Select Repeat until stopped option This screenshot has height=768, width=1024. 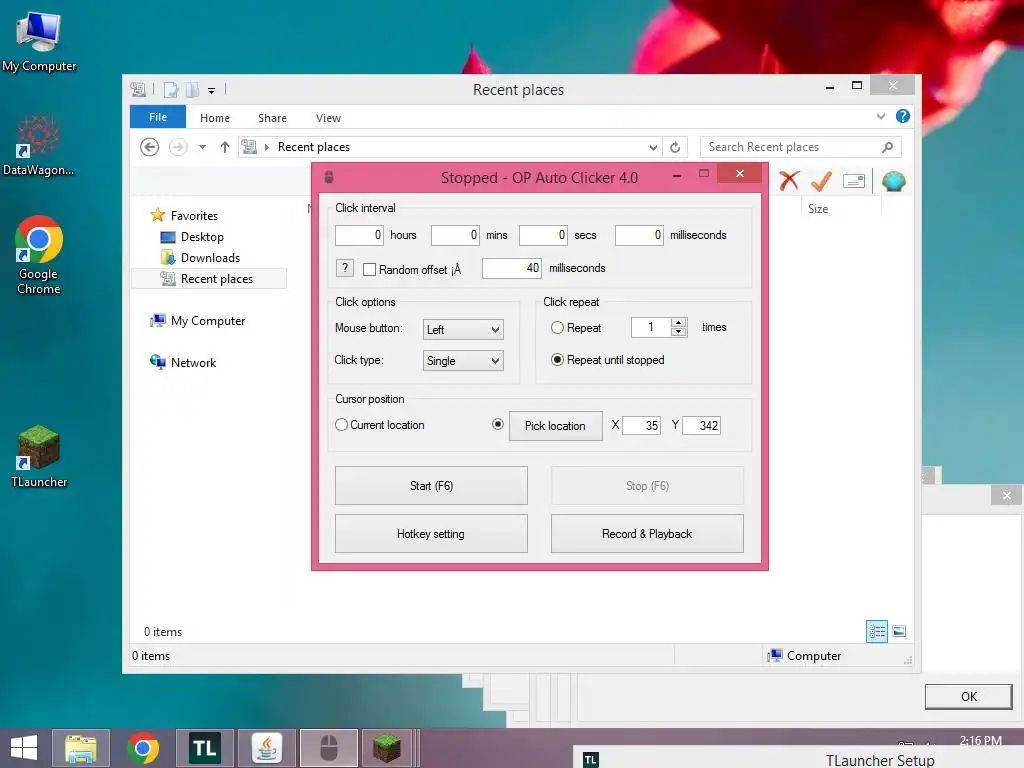[x=557, y=360]
